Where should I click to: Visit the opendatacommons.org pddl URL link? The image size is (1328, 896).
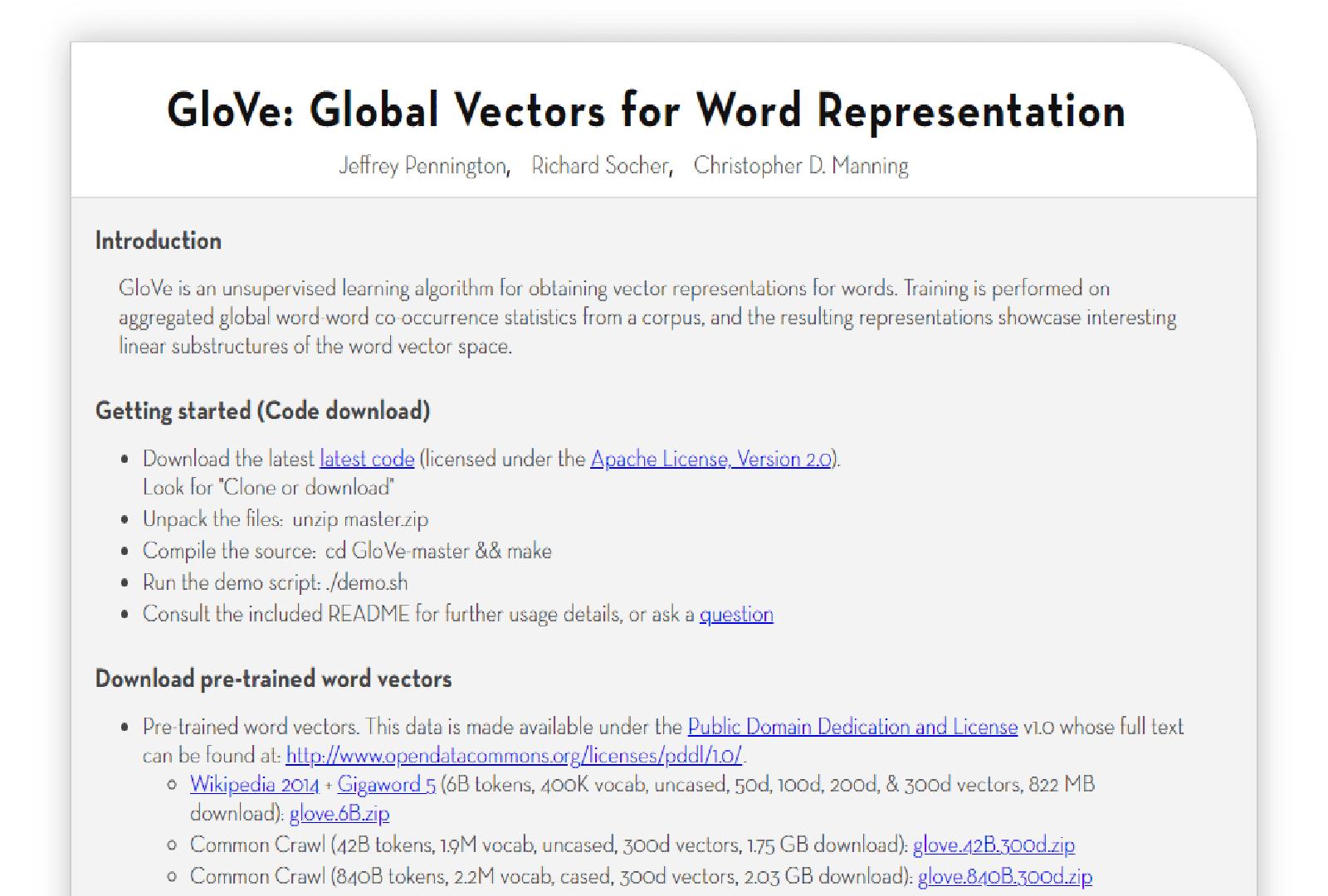[x=514, y=756]
